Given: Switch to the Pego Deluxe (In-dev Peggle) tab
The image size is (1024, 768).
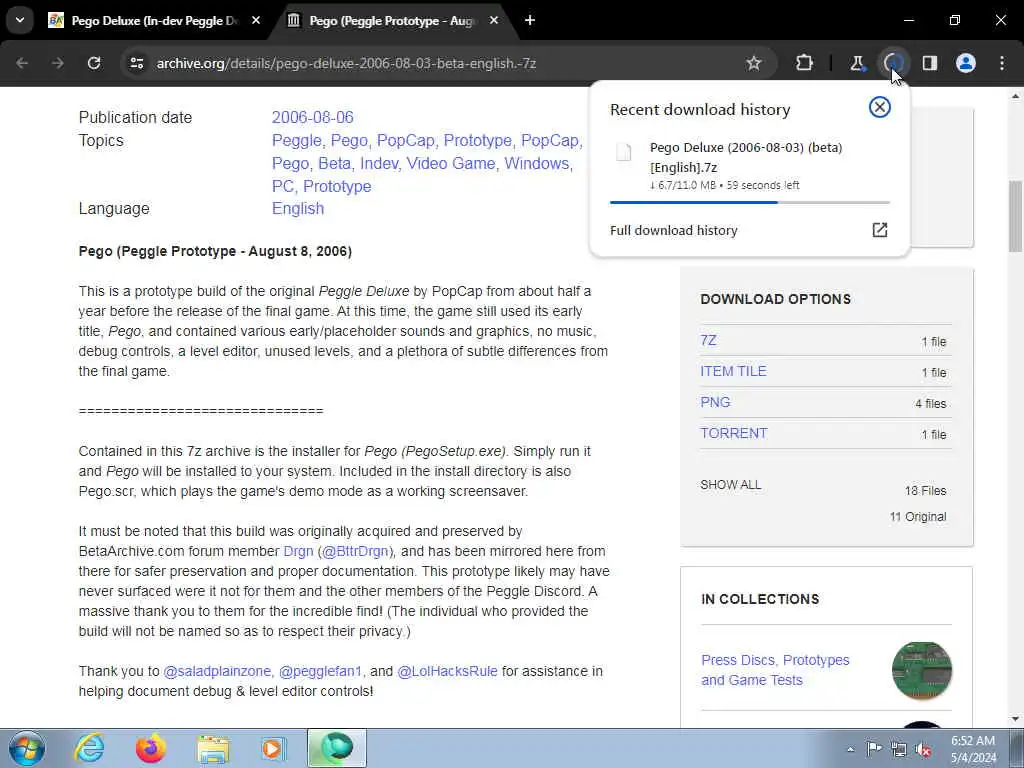Looking at the screenshot, I should 155,21.
